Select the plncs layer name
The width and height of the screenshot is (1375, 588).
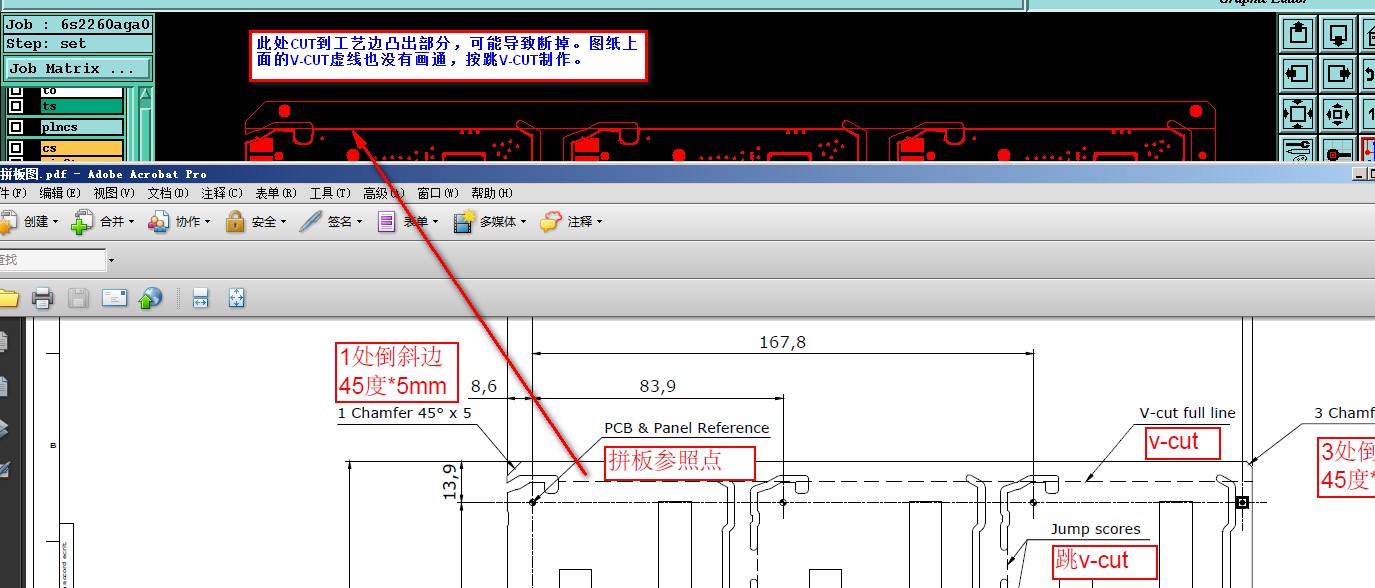coord(82,127)
